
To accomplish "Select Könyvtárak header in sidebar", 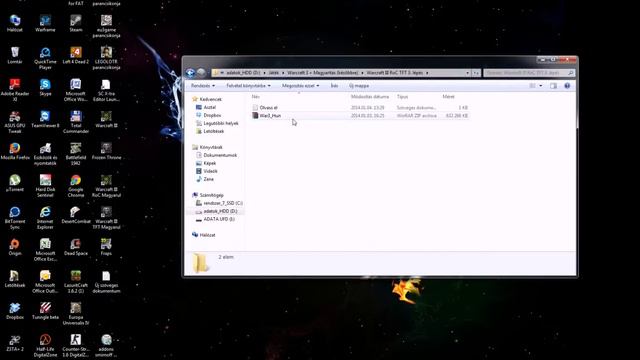I will (211, 147).
